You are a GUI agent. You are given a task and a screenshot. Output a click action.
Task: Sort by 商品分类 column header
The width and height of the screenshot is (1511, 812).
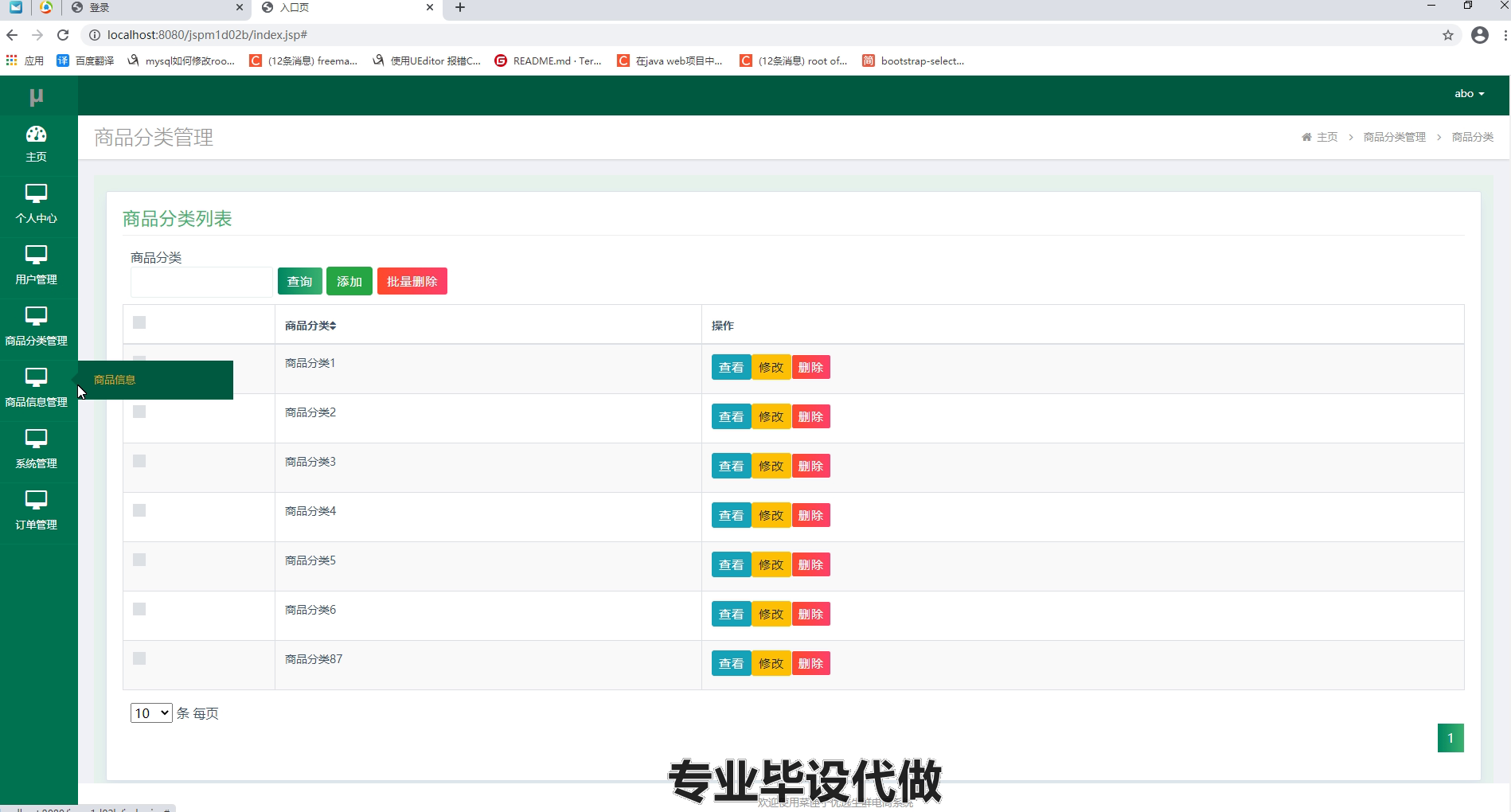point(310,326)
